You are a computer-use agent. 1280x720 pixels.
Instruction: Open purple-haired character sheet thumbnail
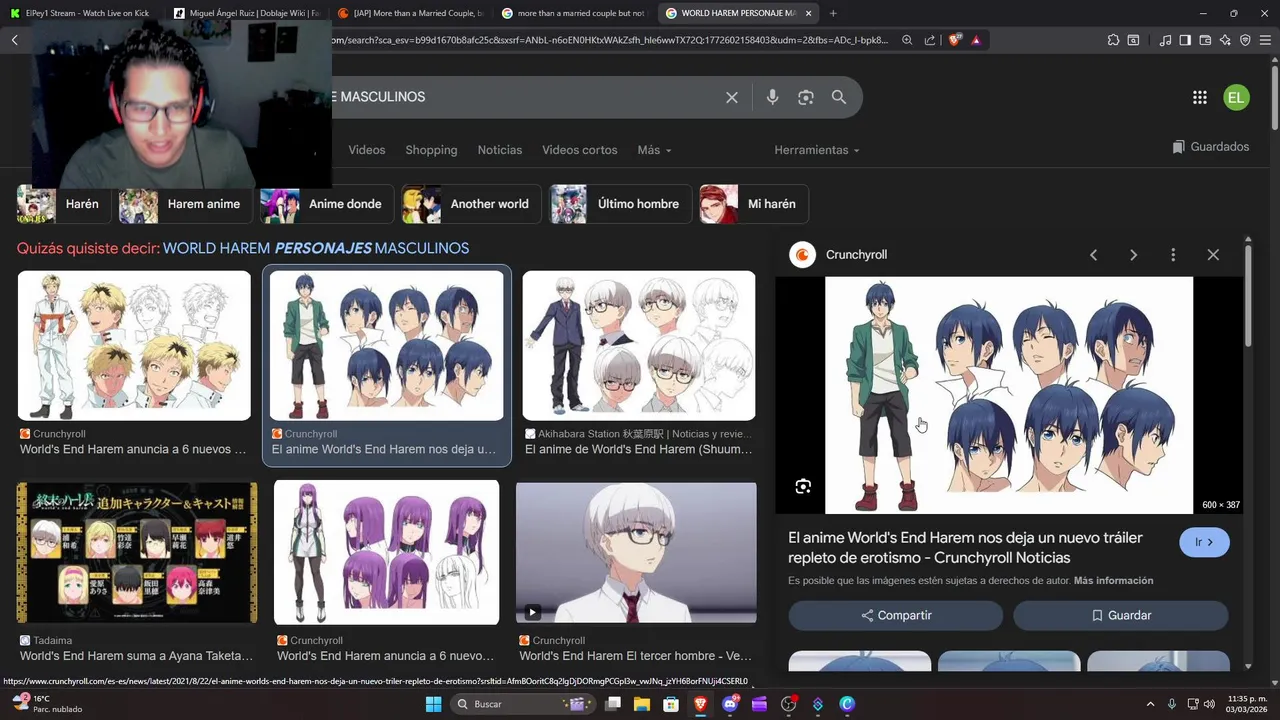(387, 553)
